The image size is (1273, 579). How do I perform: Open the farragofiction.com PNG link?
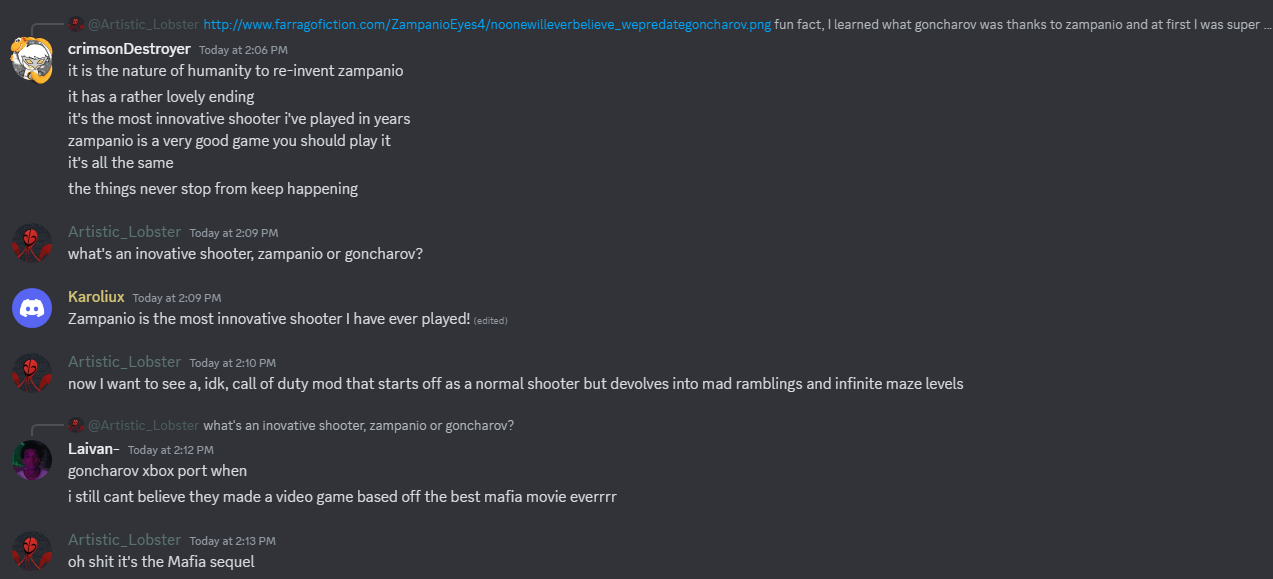[487, 24]
